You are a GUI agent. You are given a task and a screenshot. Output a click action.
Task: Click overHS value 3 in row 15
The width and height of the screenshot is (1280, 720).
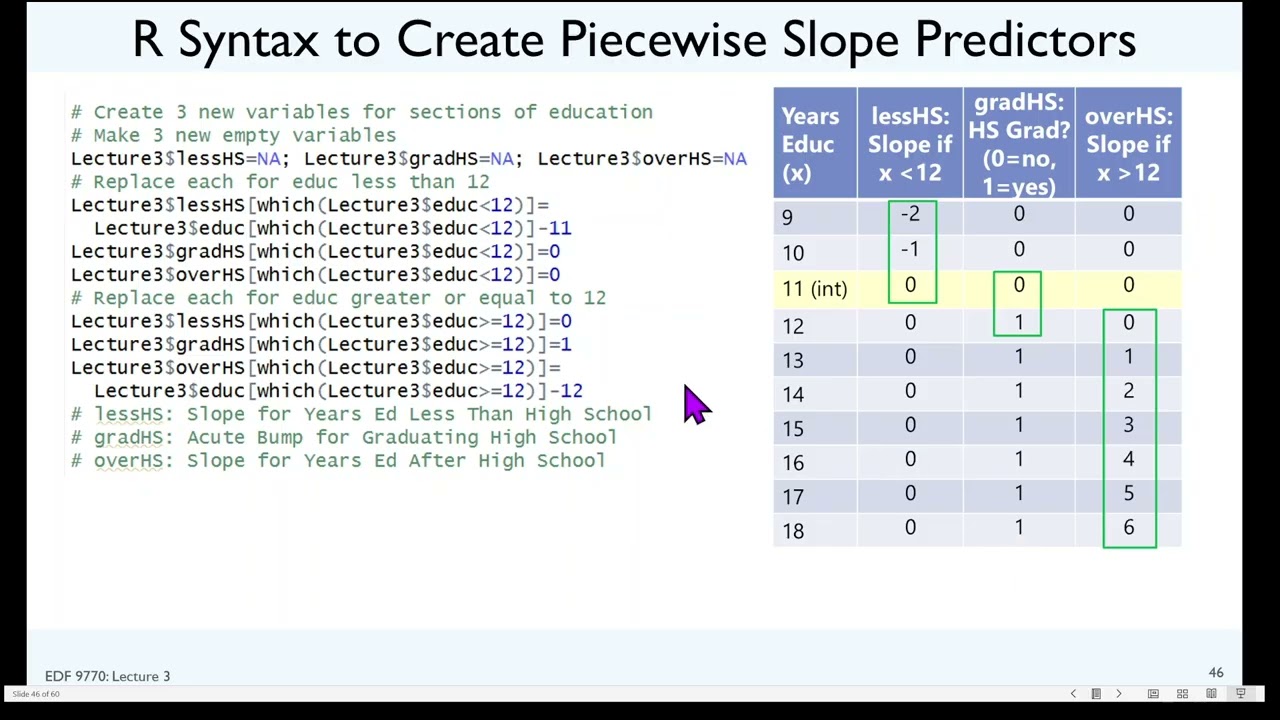coord(1129,425)
